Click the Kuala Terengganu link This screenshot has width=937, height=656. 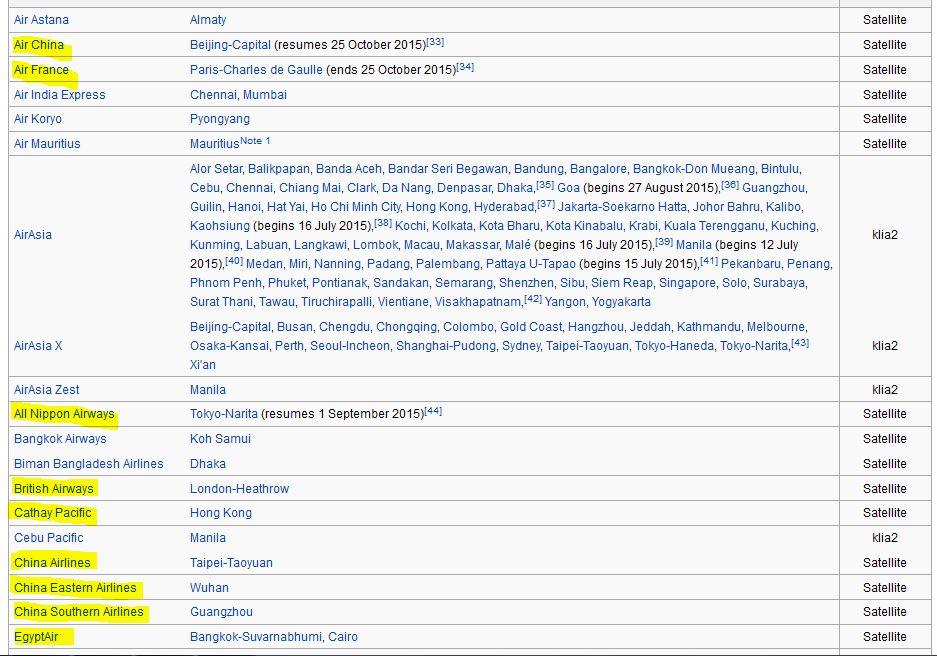tap(715, 226)
